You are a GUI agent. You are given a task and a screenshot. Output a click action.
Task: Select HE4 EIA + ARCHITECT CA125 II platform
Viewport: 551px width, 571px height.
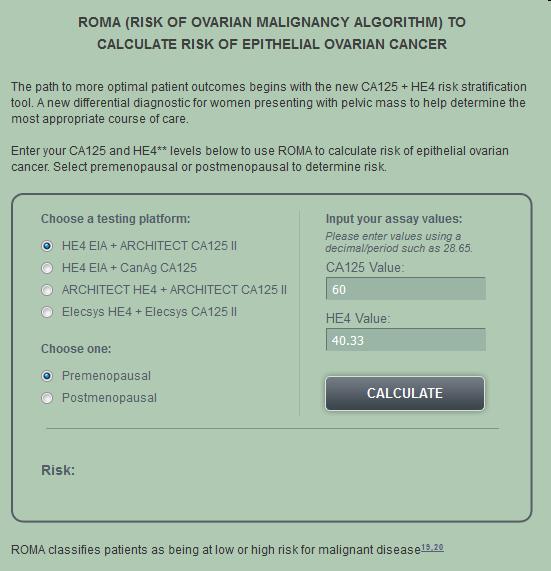pos(47,246)
